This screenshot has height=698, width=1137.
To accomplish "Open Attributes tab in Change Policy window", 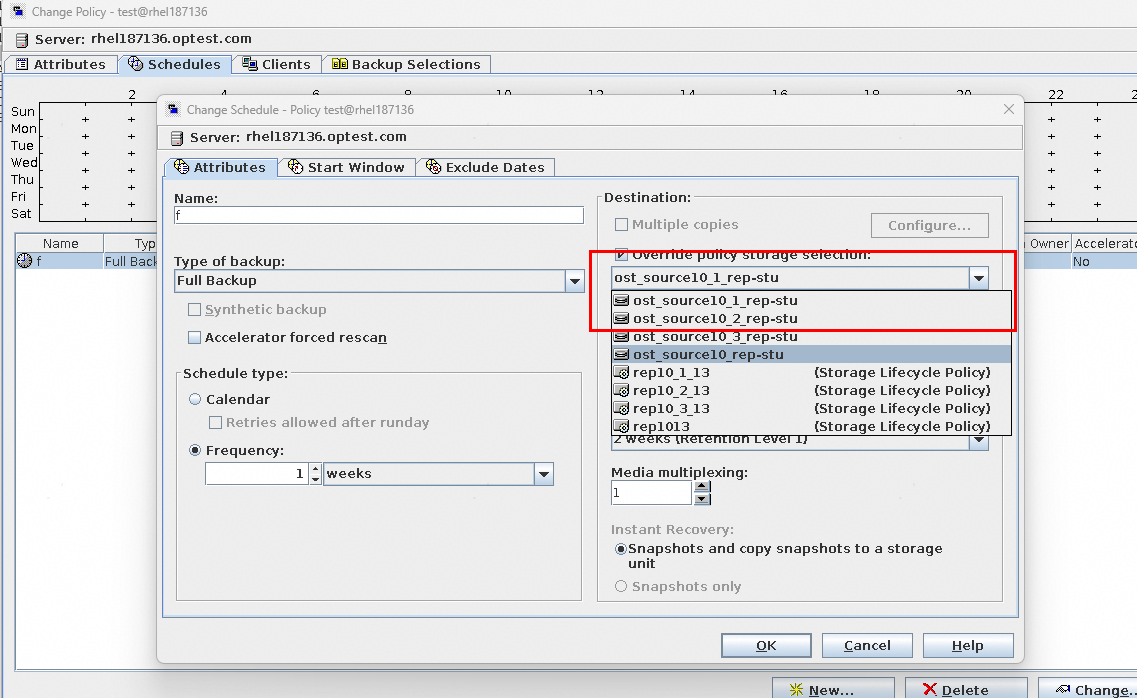I will coord(61,65).
